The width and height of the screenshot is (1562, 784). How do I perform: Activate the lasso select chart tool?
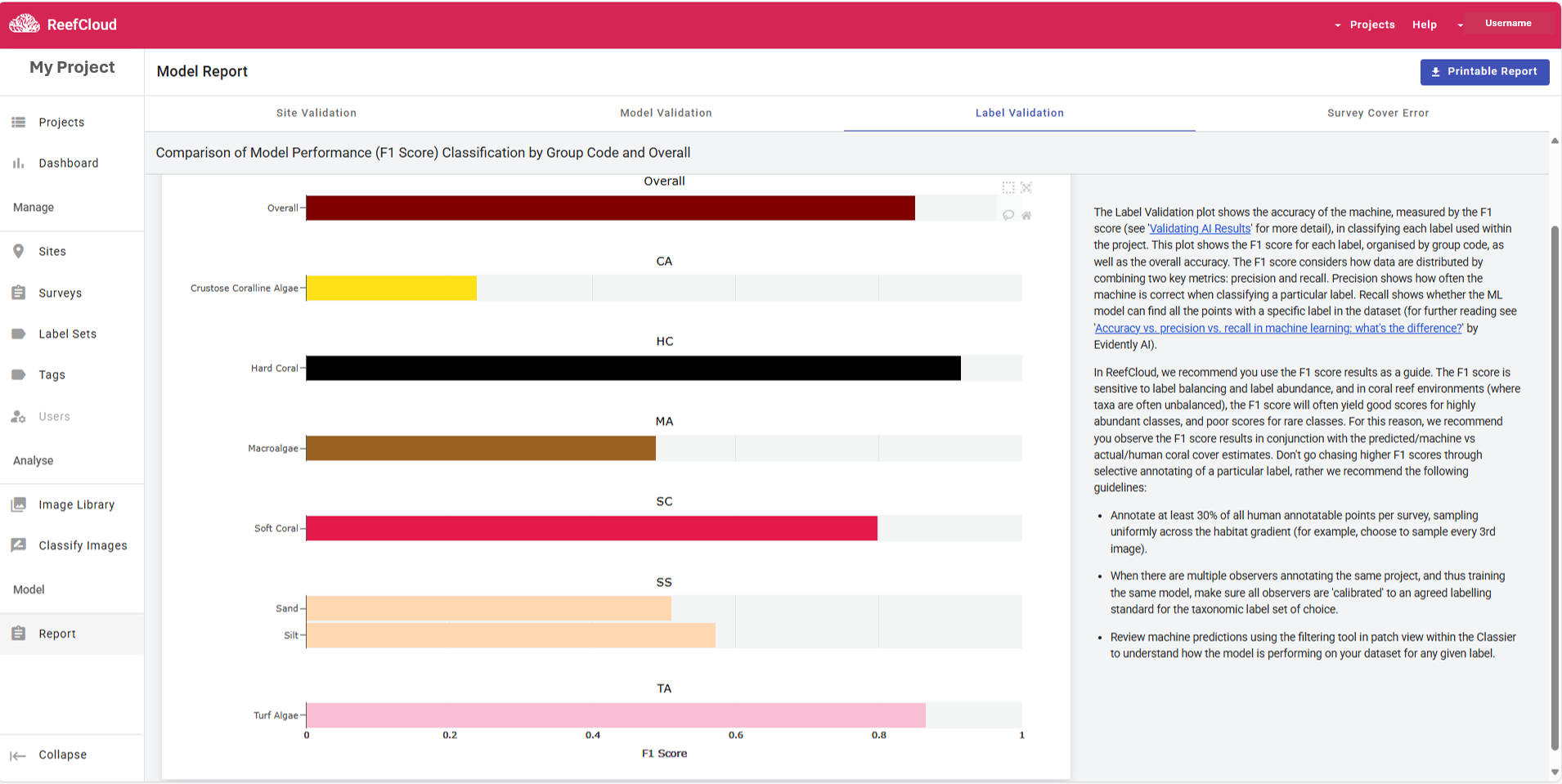[1008, 216]
